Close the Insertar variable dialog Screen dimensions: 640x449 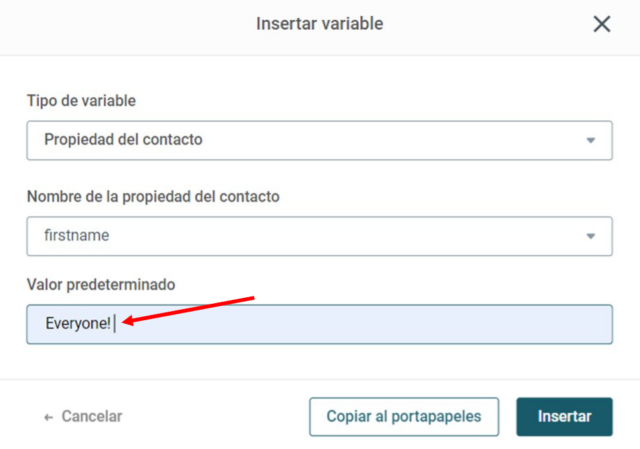602,24
